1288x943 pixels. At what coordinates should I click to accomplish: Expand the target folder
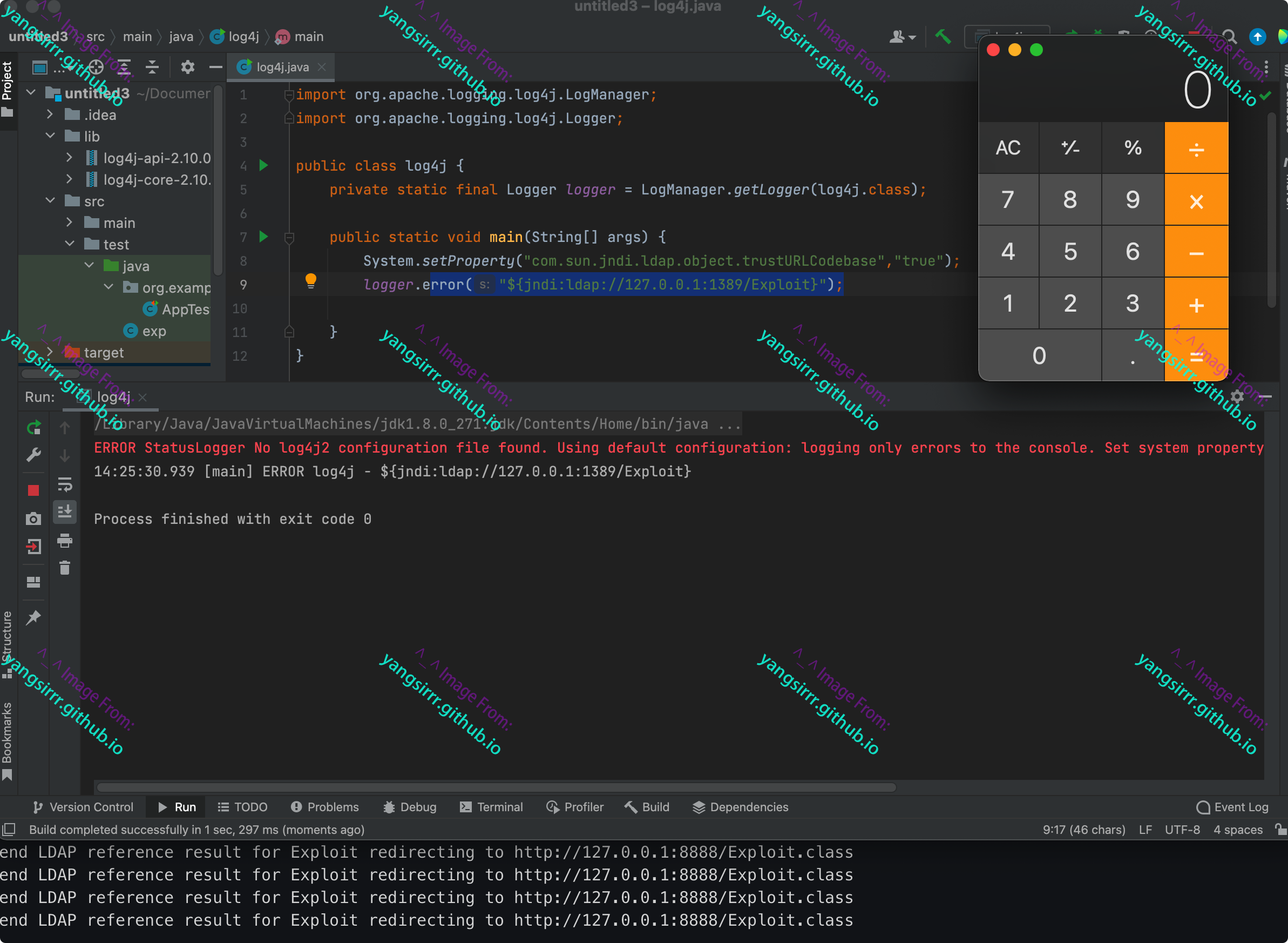click(x=50, y=352)
